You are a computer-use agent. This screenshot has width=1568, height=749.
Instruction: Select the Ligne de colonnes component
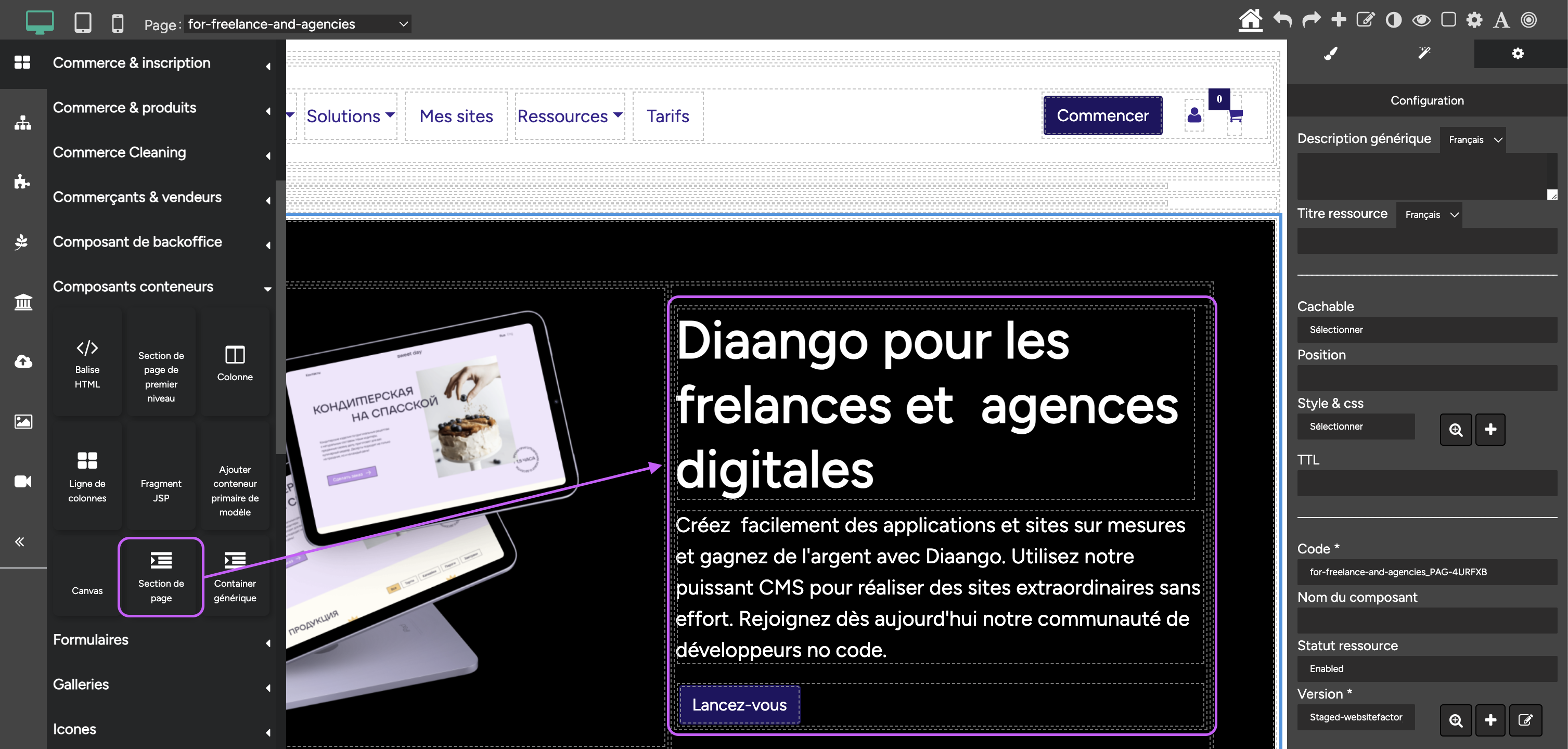87,477
